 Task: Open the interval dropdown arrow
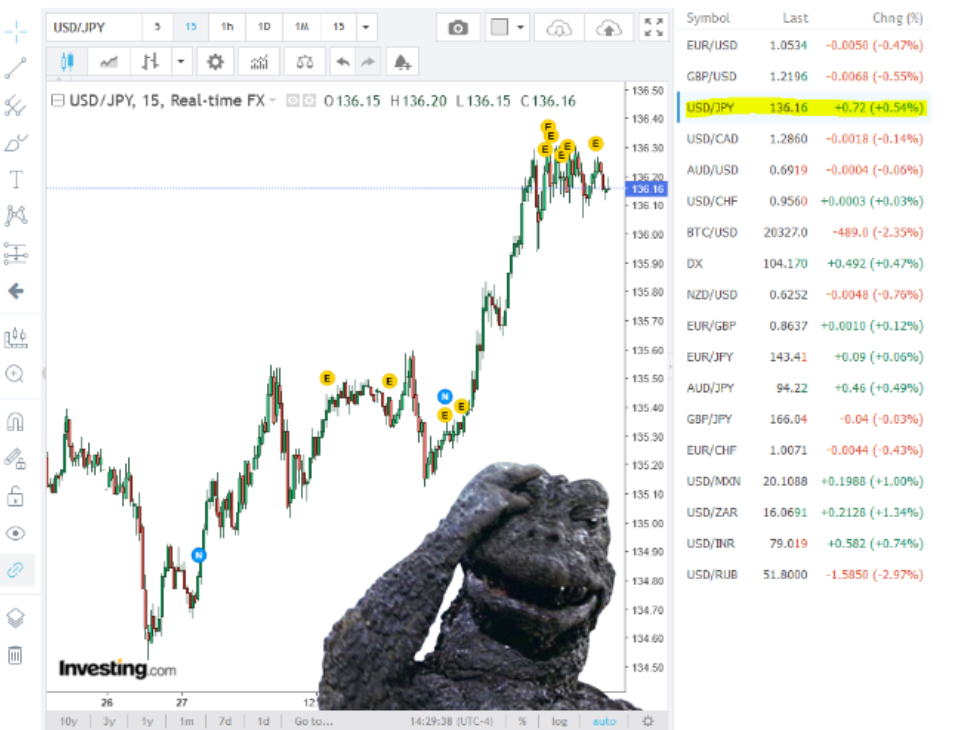367,27
